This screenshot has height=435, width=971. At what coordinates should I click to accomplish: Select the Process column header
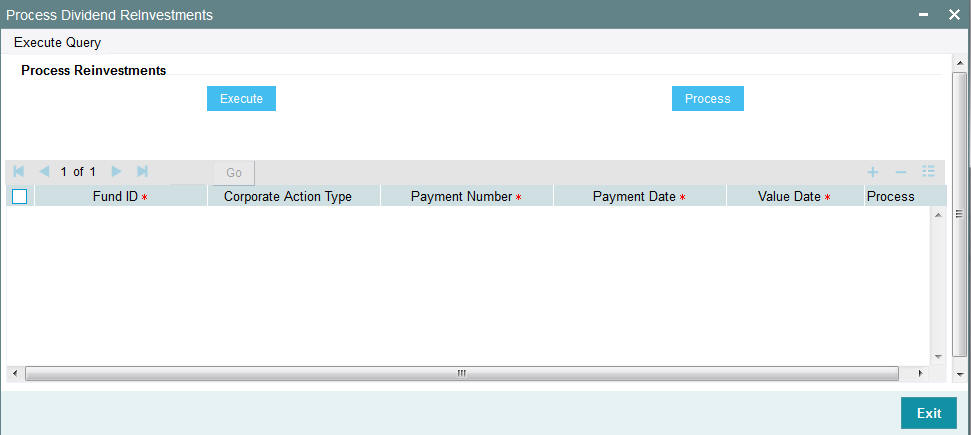point(905,196)
